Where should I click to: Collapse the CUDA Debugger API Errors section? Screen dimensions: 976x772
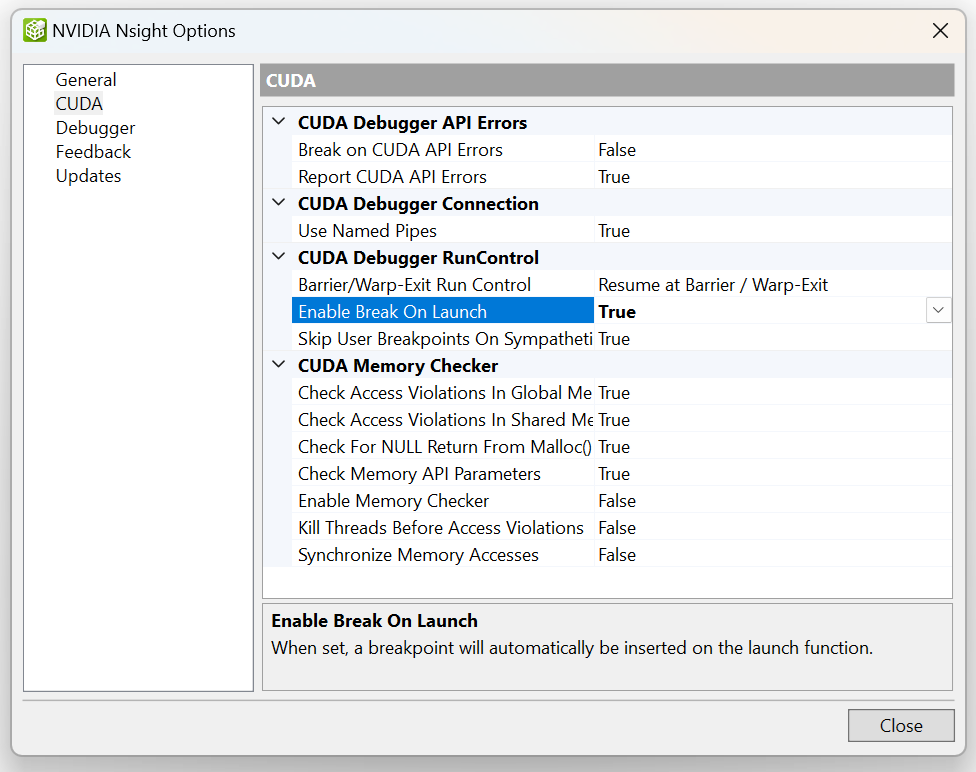[x=278, y=120]
